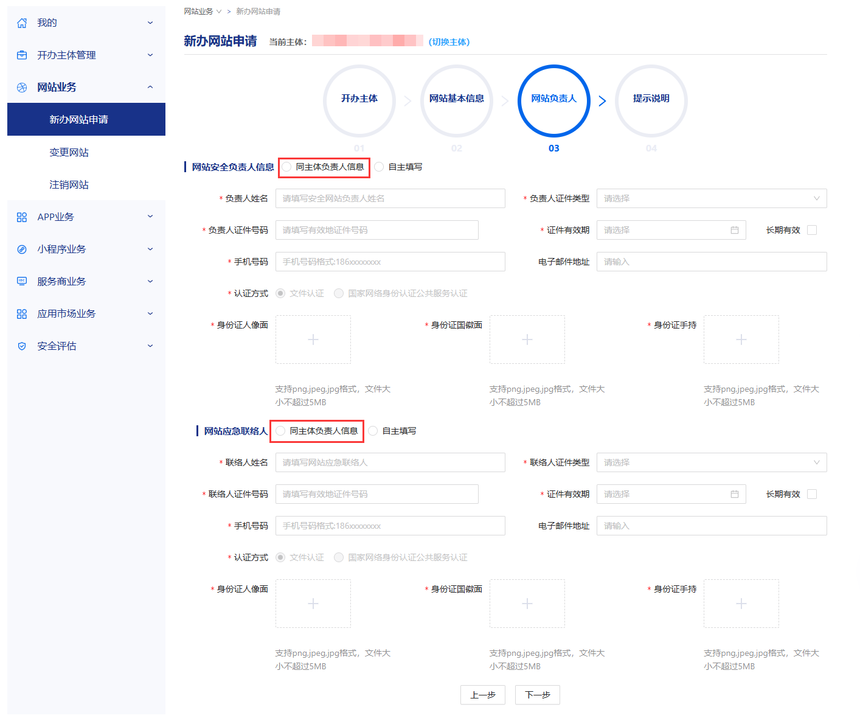The width and height of the screenshot is (860, 721).
Task: Click the home icon beside 我的
Action: [x=22, y=23]
